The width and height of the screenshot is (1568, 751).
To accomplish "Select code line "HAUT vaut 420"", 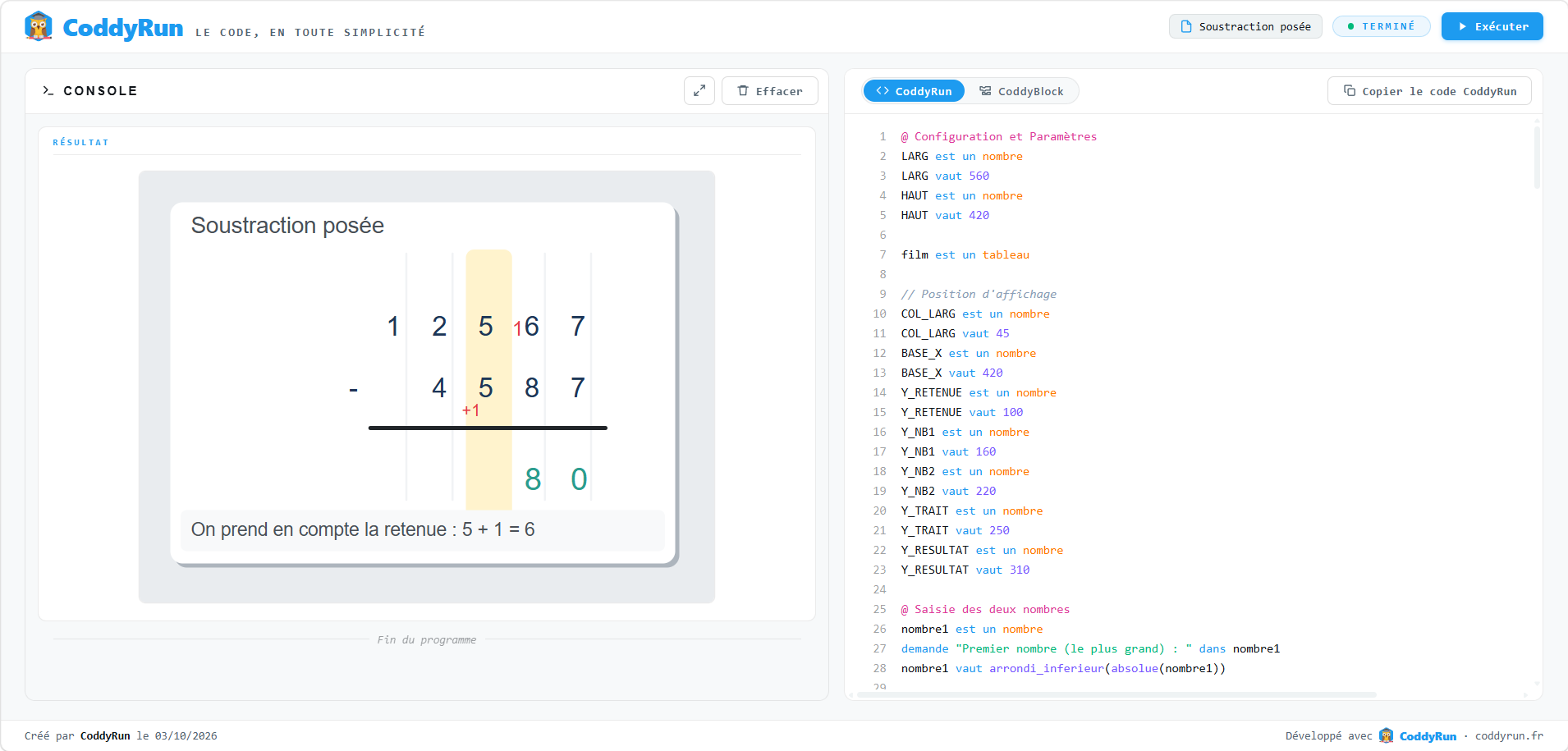I will (945, 215).
